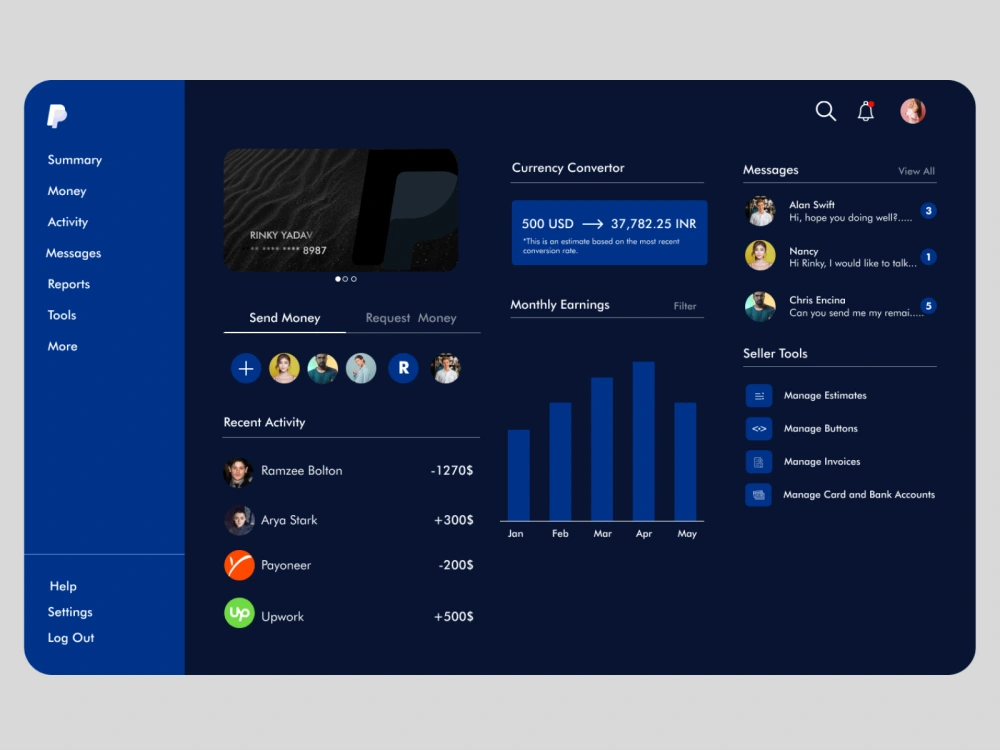Select the last Send Money contact after the R avatar

click(x=446, y=368)
